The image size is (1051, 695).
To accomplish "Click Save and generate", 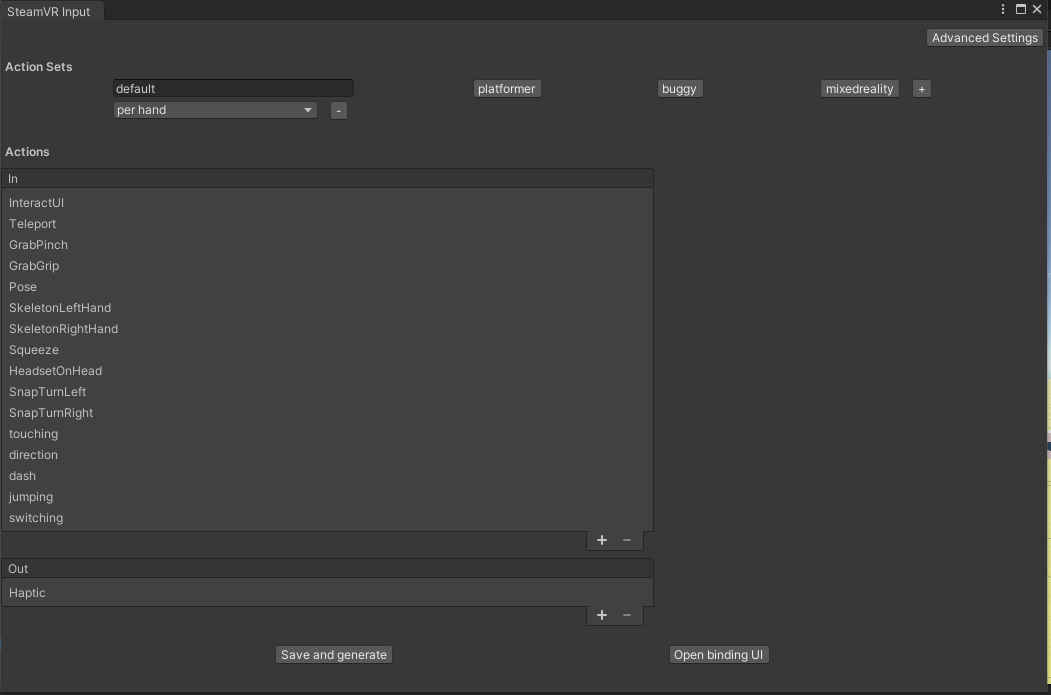I will pos(334,655).
